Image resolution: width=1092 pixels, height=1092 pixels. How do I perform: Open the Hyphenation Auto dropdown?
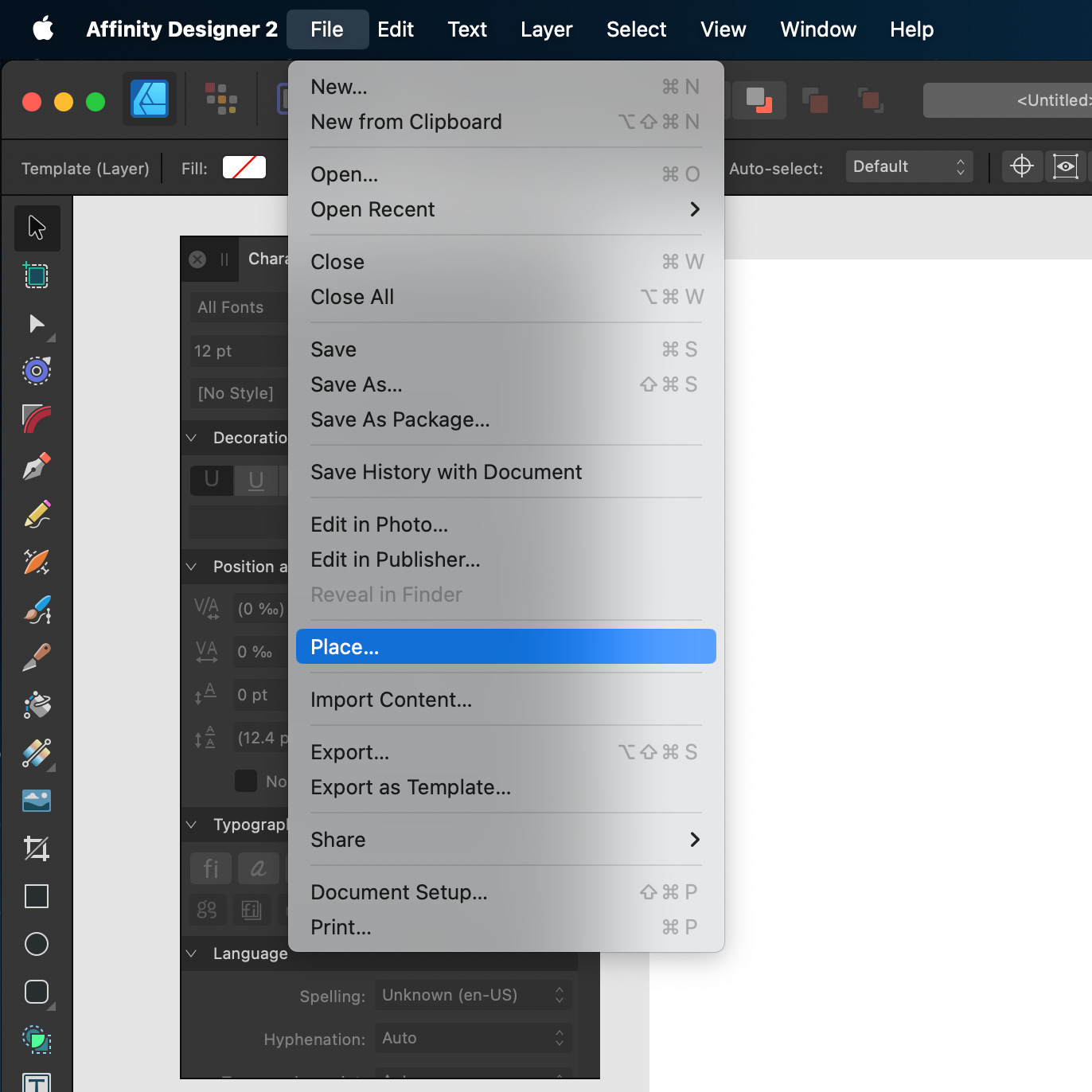(473, 1038)
